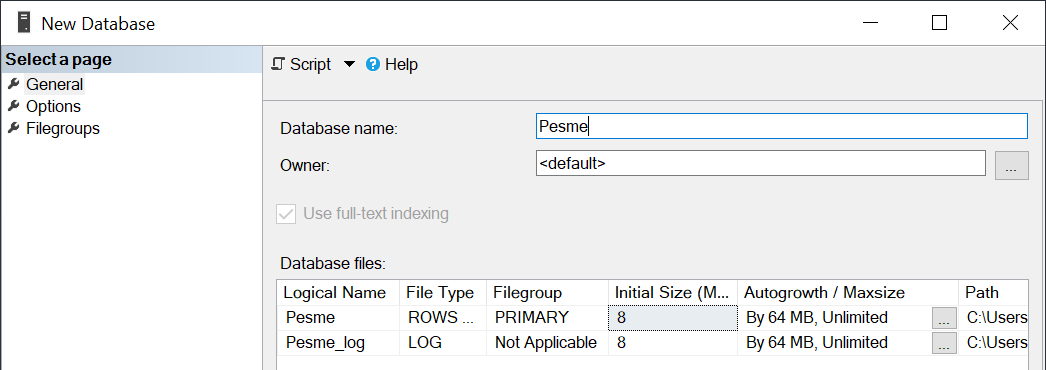
Task: Click the blue Help question mark icon
Action: click(x=373, y=64)
